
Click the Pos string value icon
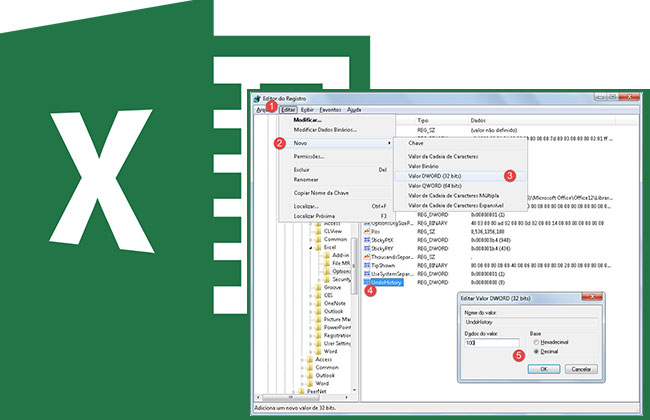click(367, 231)
